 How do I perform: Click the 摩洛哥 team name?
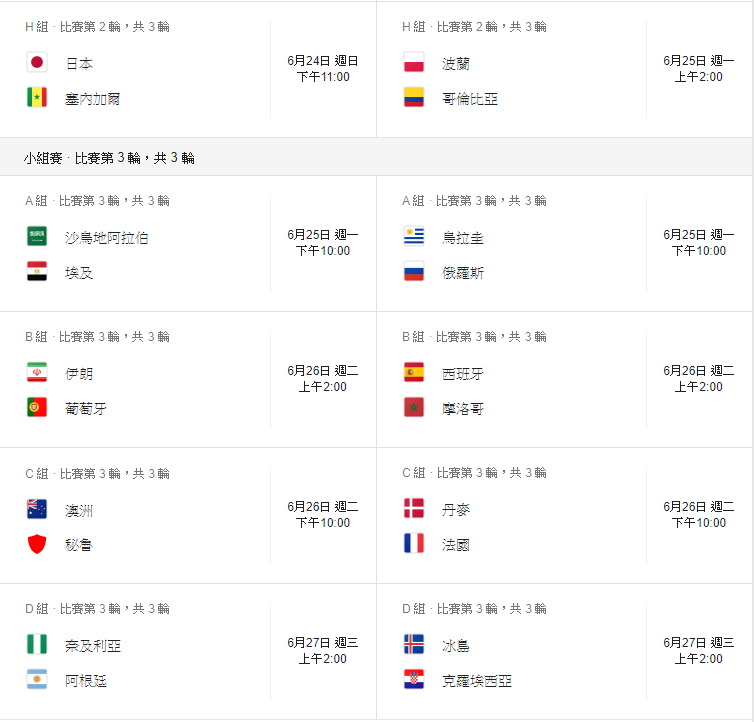[463, 409]
